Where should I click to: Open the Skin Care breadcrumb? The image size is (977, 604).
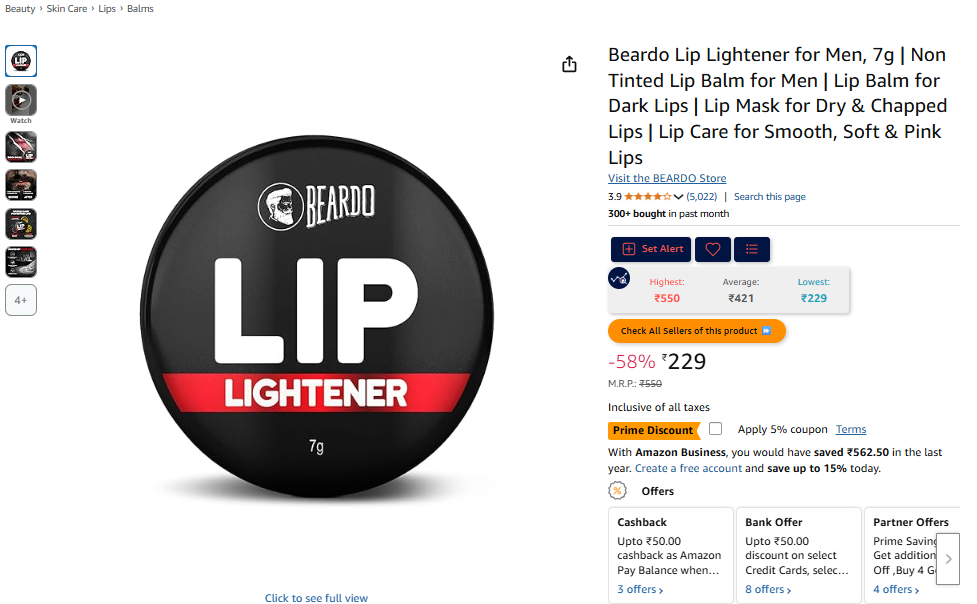(x=67, y=9)
